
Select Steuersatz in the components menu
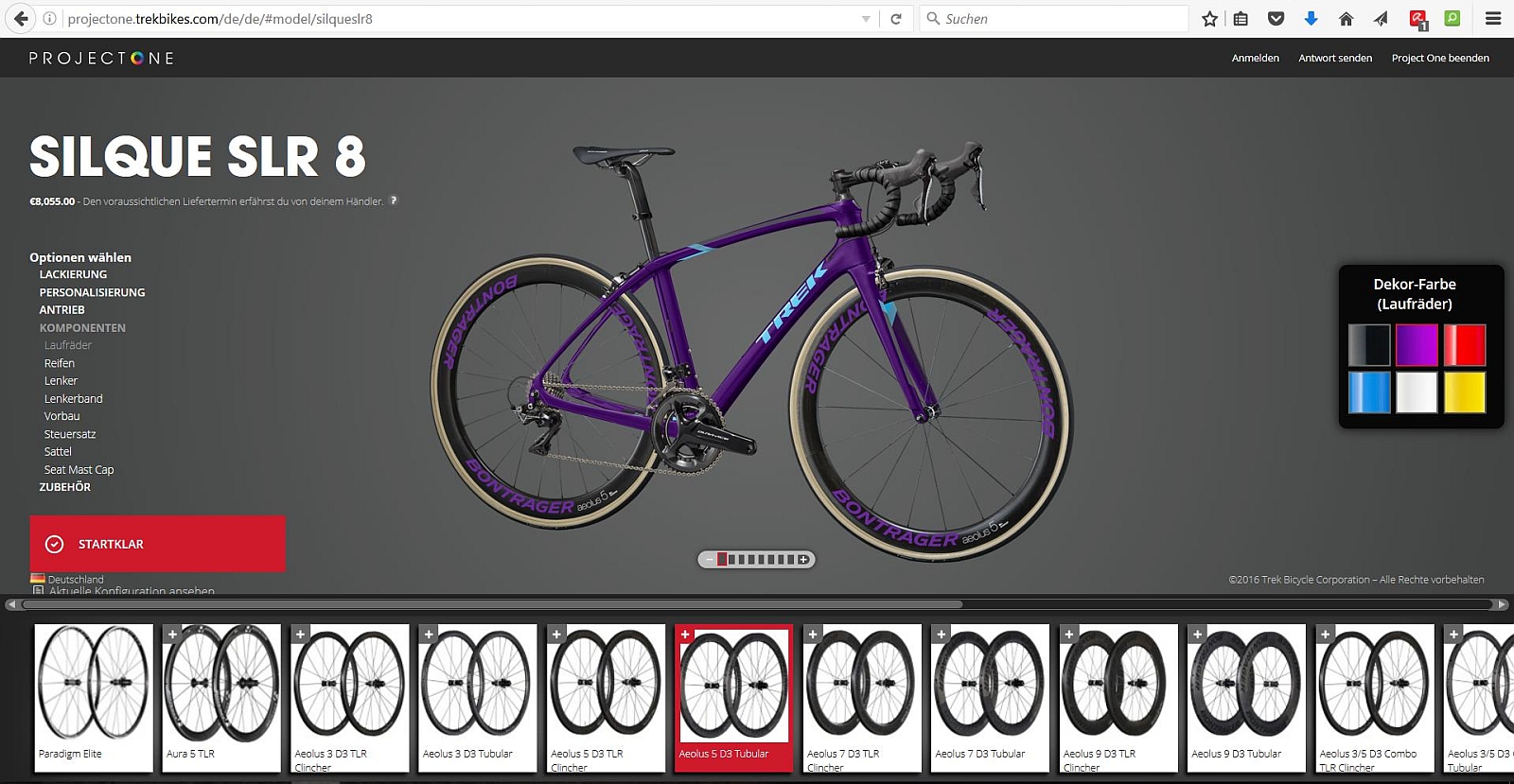pyautogui.click(x=70, y=434)
